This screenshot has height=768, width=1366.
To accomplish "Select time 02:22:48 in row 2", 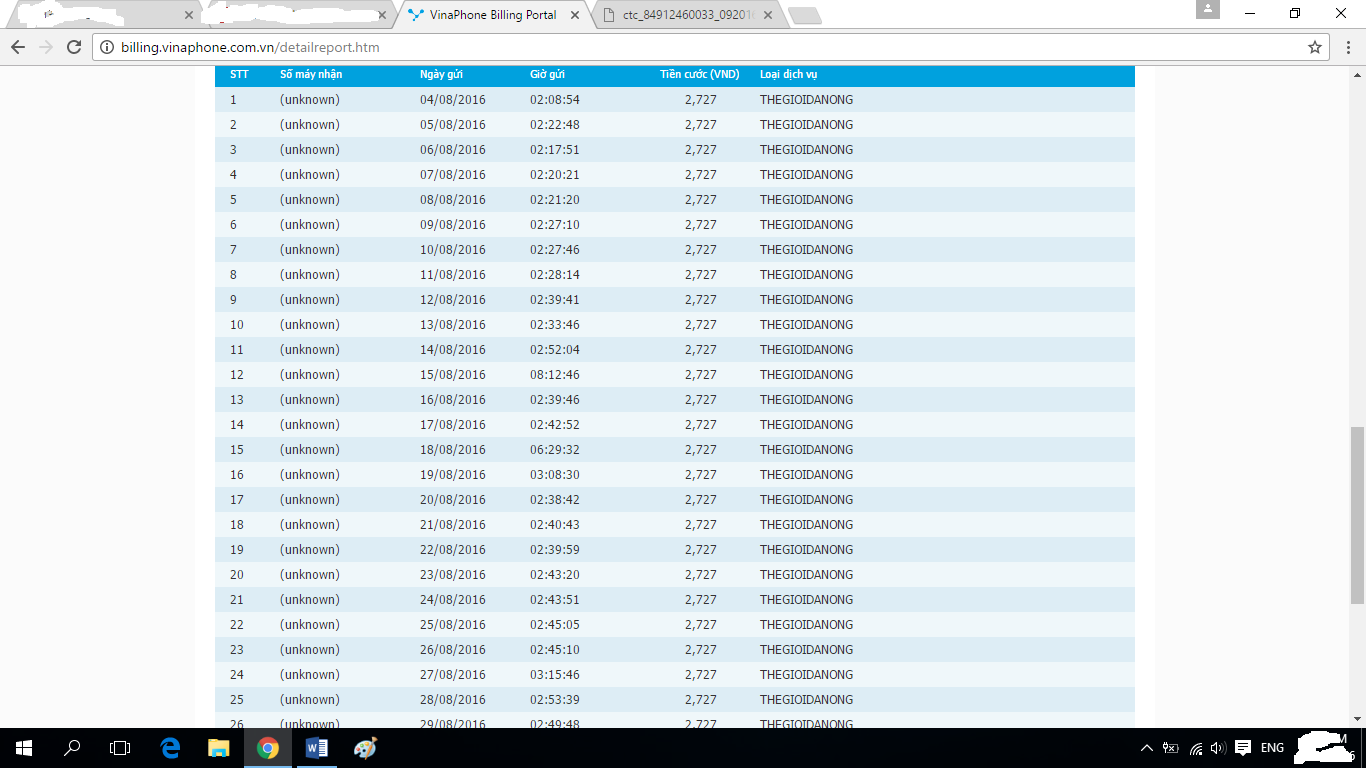I will coord(555,125).
